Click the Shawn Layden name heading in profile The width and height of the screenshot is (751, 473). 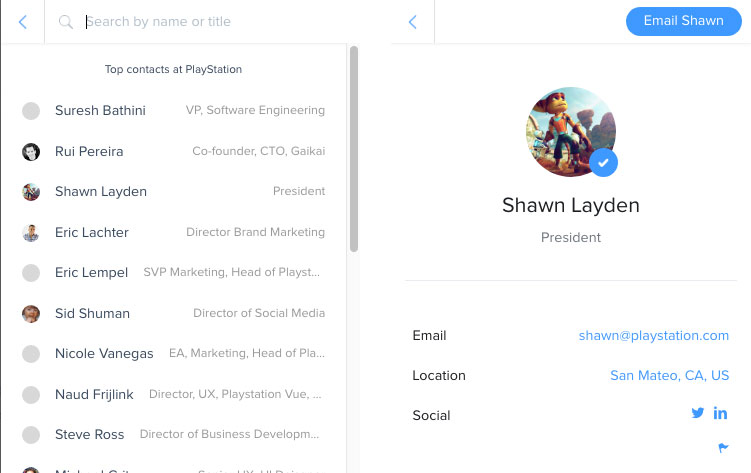570,205
